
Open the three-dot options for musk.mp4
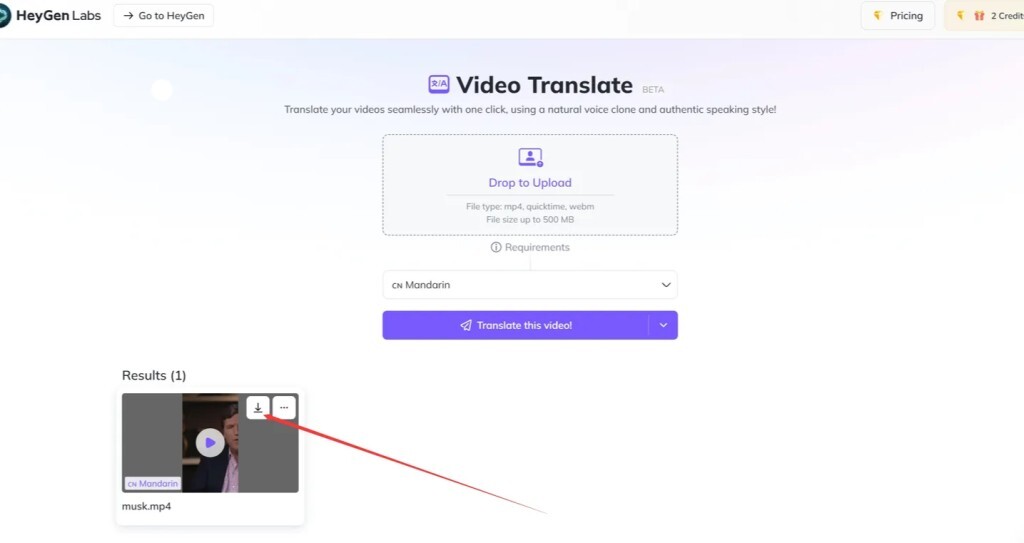pyautogui.click(x=284, y=408)
